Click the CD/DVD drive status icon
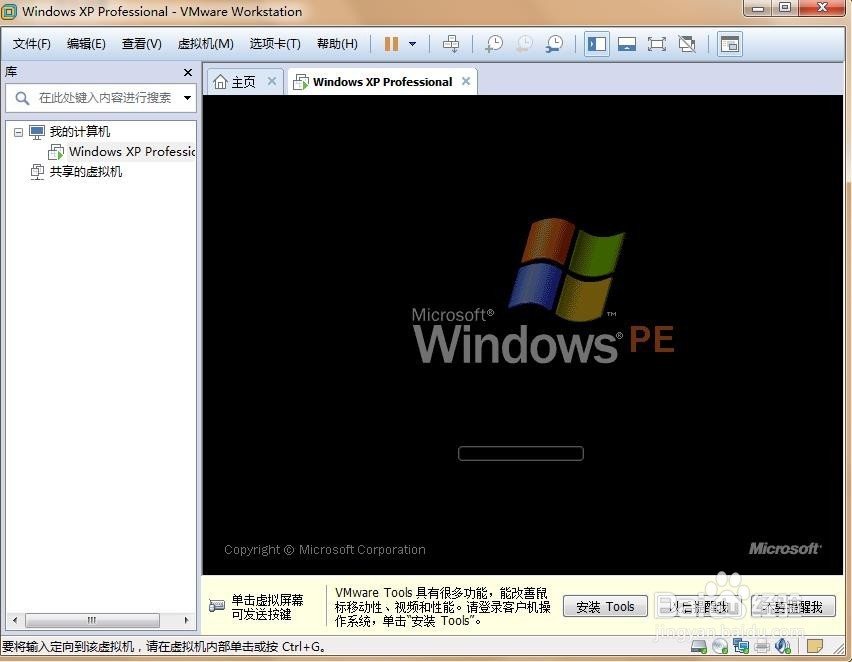Screen dimensions: 852x662 pyautogui.click(x=720, y=646)
